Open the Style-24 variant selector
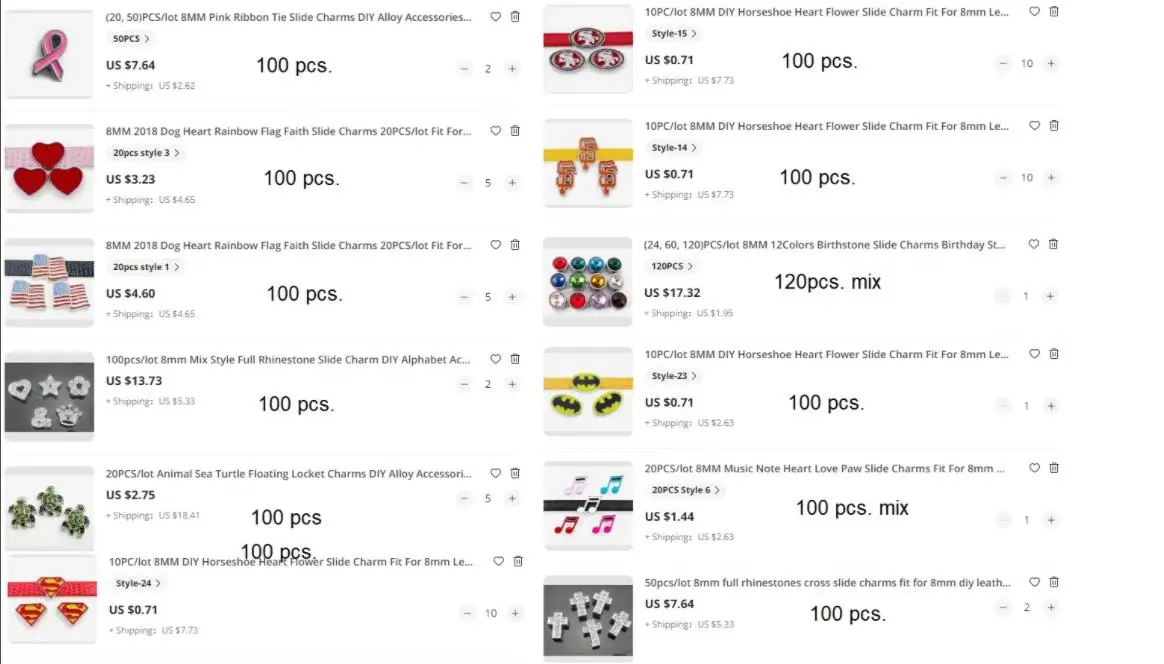The width and height of the screenshot is (1164, 664). [137, 583]
